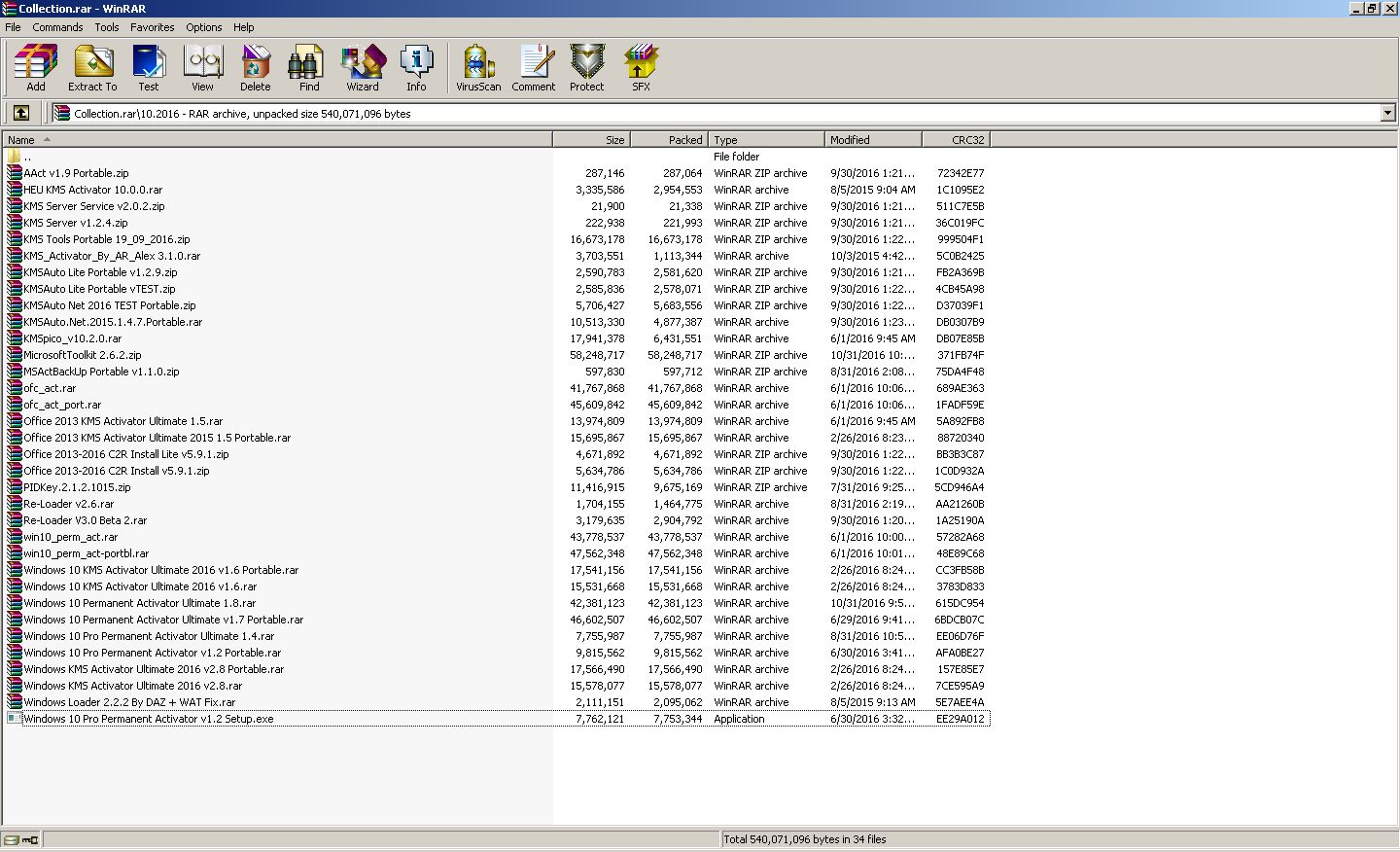Click status text 'Total 540,071,096 bytes in 34 files'
Screen dimensions: 1400x852
tap(805, 839)
